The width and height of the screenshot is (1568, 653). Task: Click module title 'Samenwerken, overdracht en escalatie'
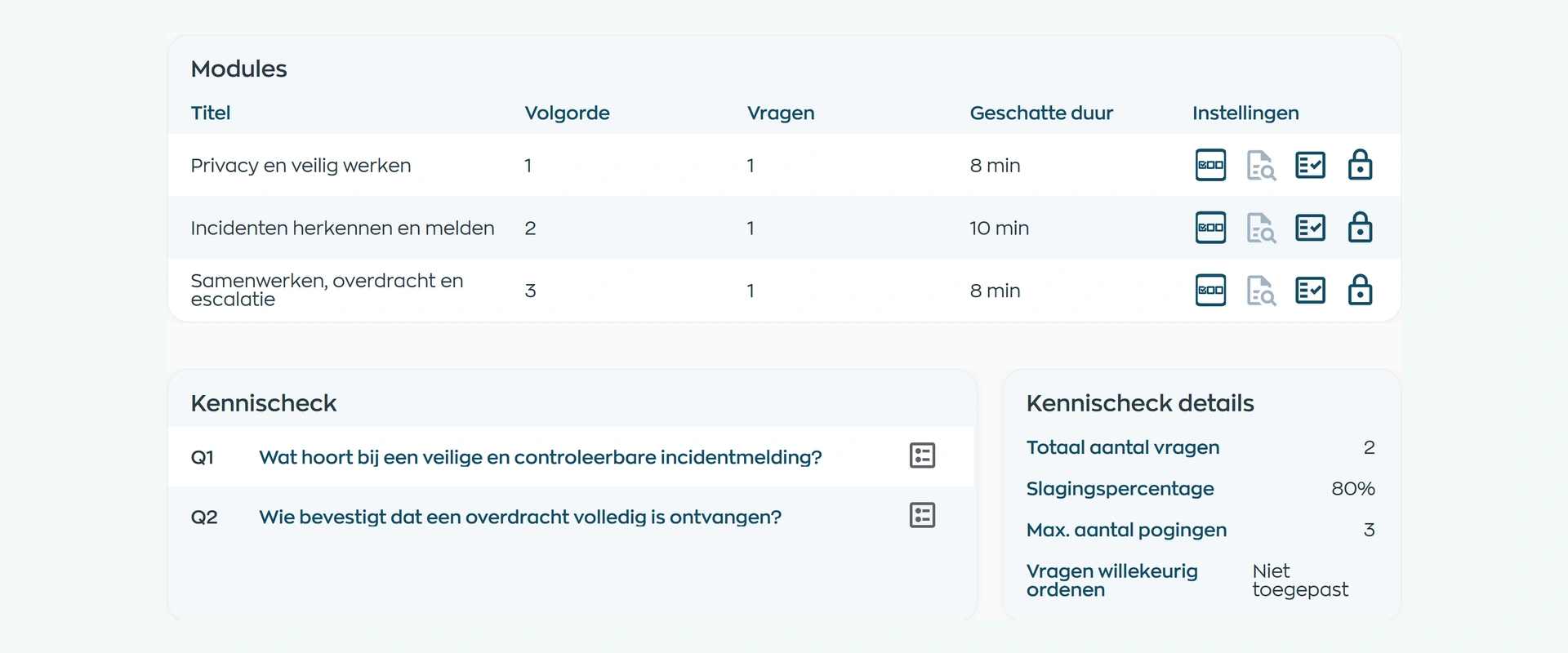click(327, 291)
